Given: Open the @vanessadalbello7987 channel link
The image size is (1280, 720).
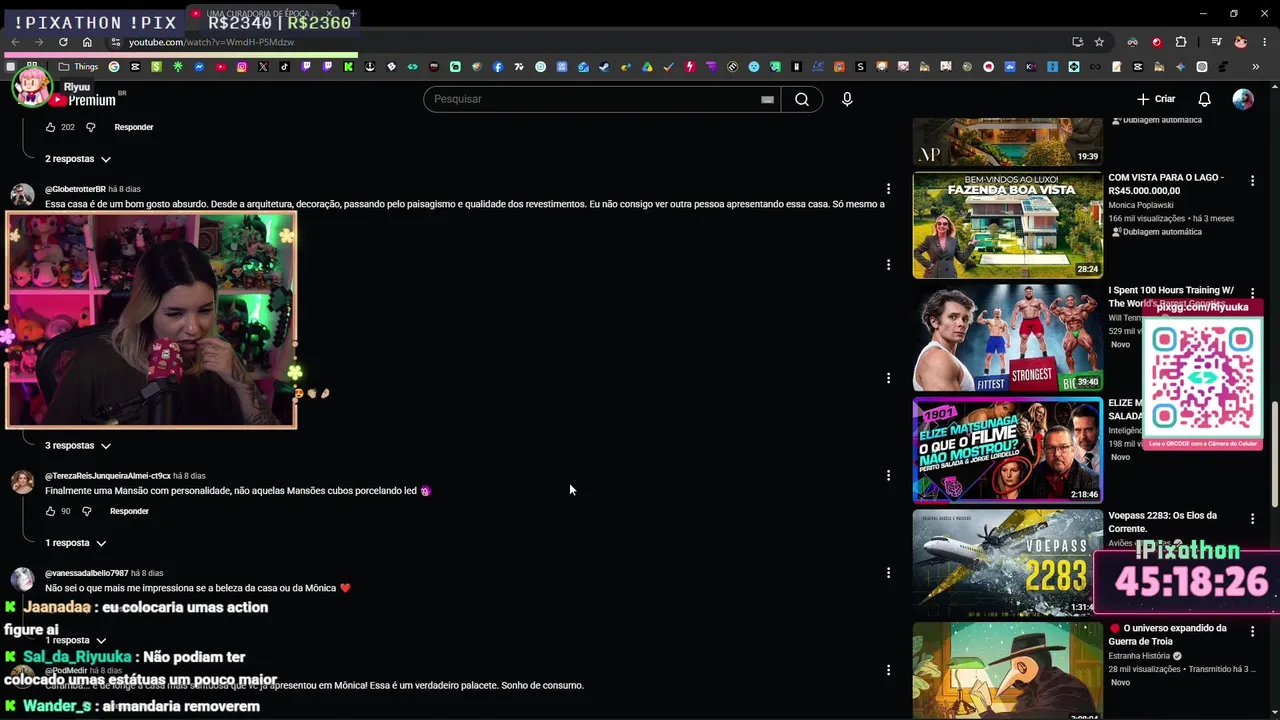Looking at the screenshot, I should [87, 573].
